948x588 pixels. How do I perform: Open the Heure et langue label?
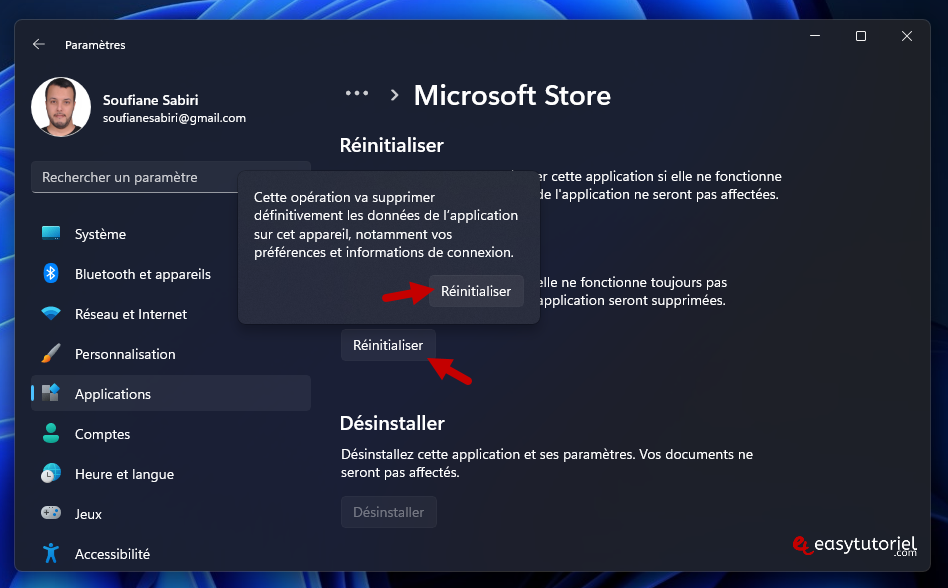tap(124, 474)
